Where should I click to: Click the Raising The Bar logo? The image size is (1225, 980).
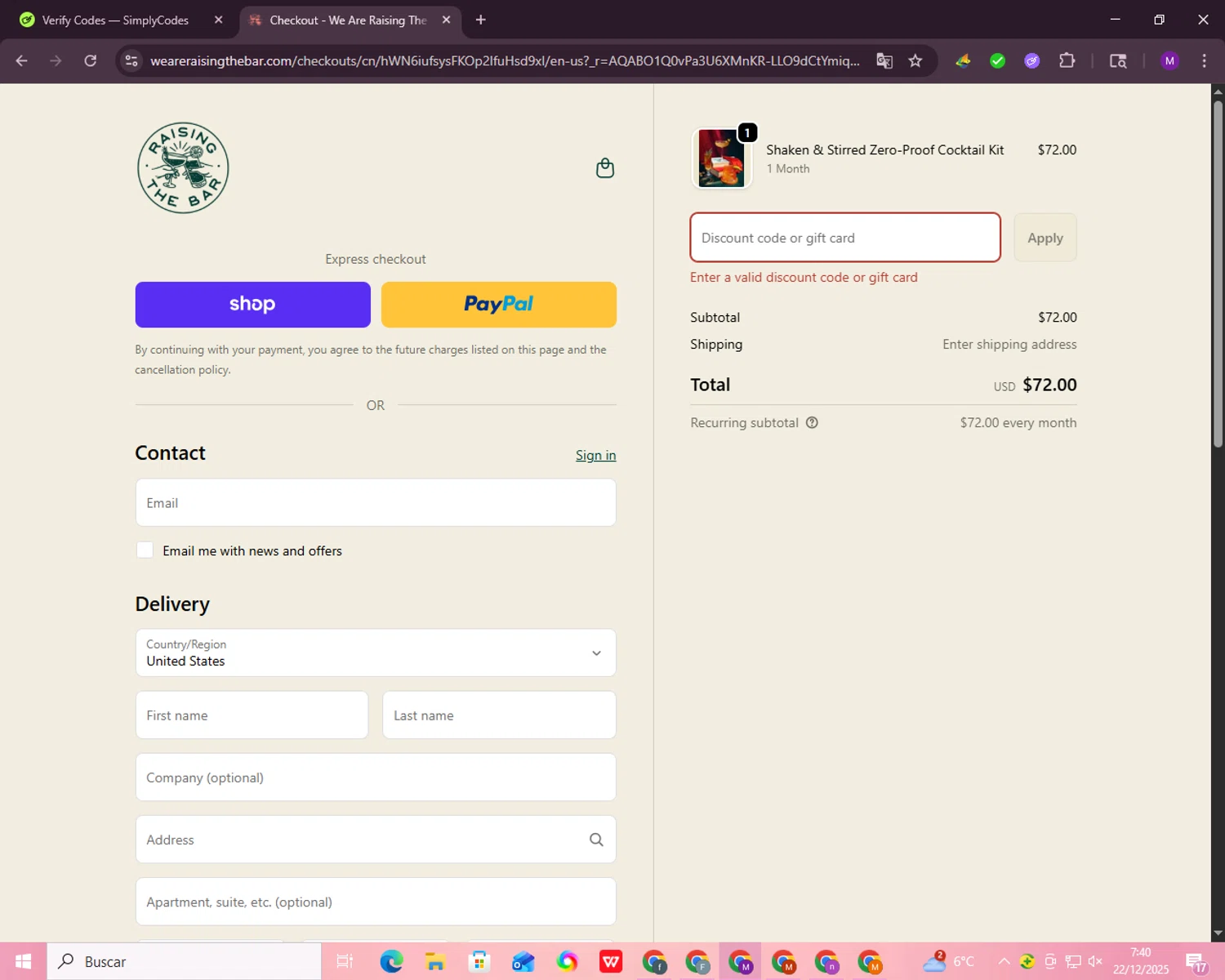click(183, 168)
